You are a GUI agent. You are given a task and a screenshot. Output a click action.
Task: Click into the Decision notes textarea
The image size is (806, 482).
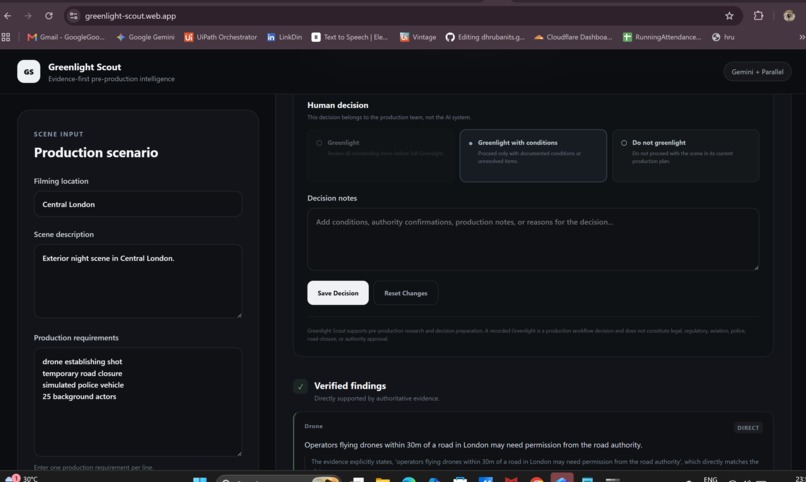pyautogui.click(x=533, y=239)
